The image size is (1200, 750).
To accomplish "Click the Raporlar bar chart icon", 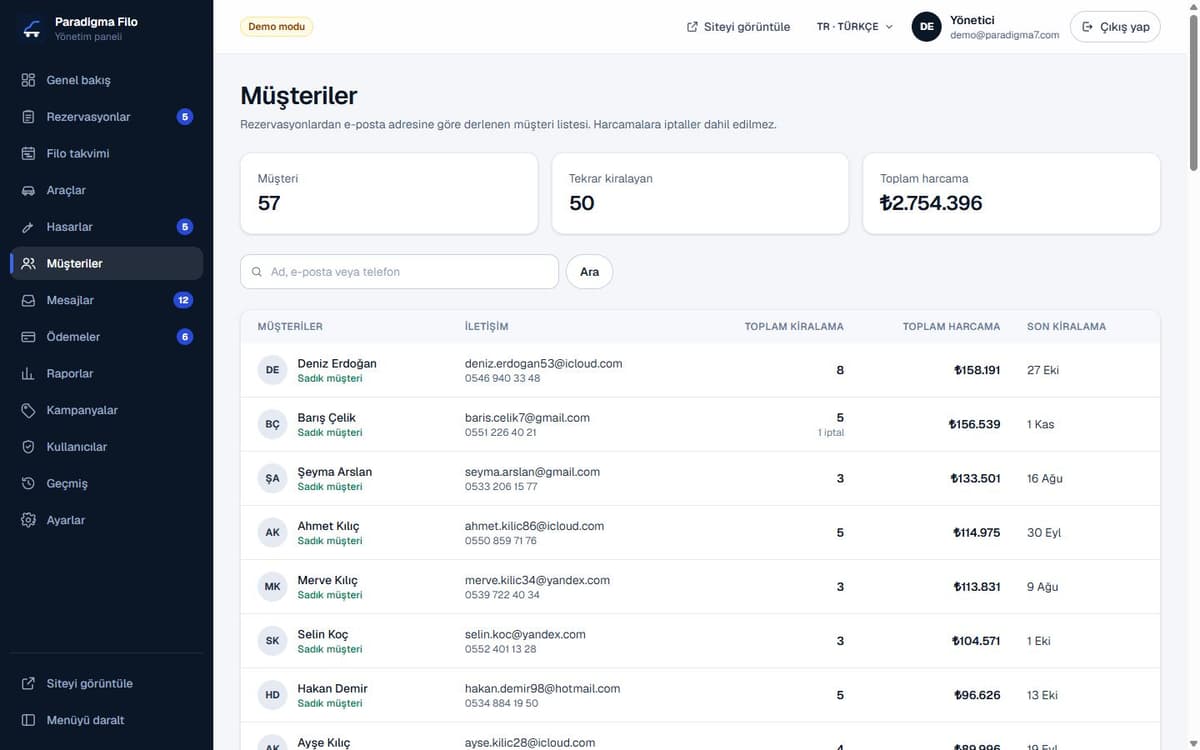I will click(28, 374).
